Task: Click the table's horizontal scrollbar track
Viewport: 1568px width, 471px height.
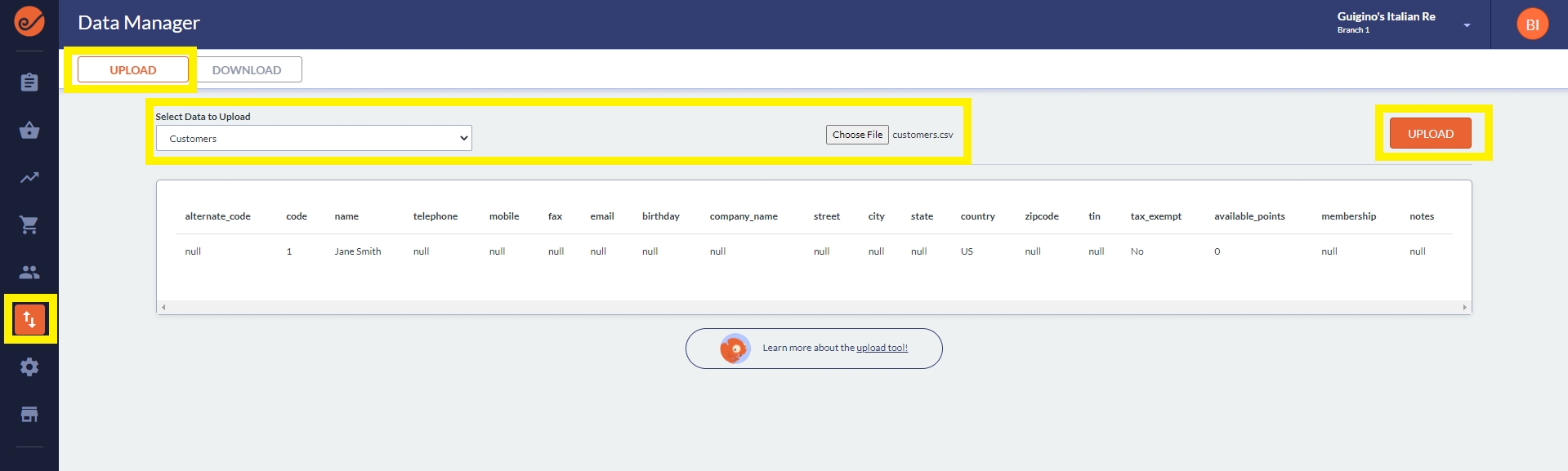Action: pyautogui.click(x=813, y=308)
